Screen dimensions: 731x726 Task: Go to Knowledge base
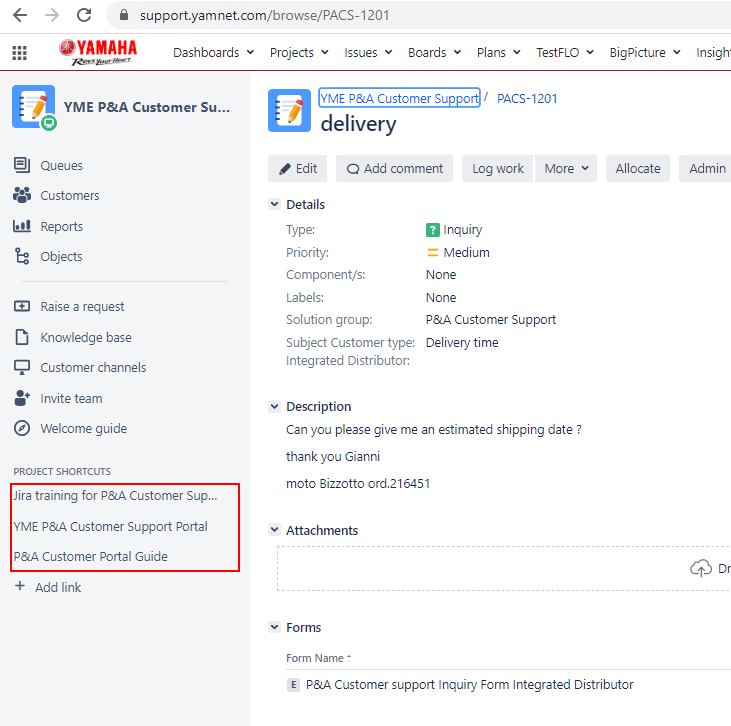(x=86, y=337)
